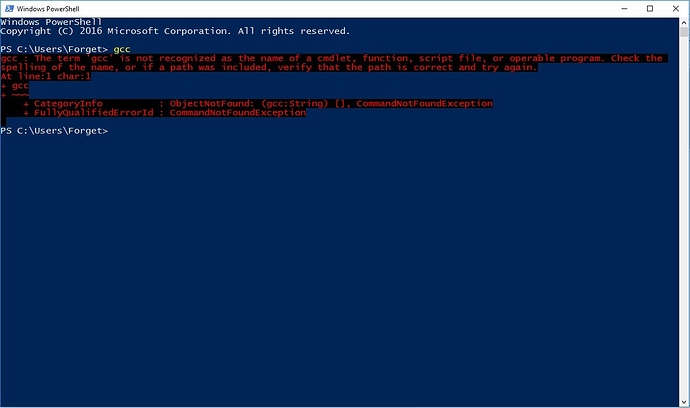Viewport: 690px width, 408px height.
Task: Click the 'ObjectNotFound' error text
Action: 209,103
